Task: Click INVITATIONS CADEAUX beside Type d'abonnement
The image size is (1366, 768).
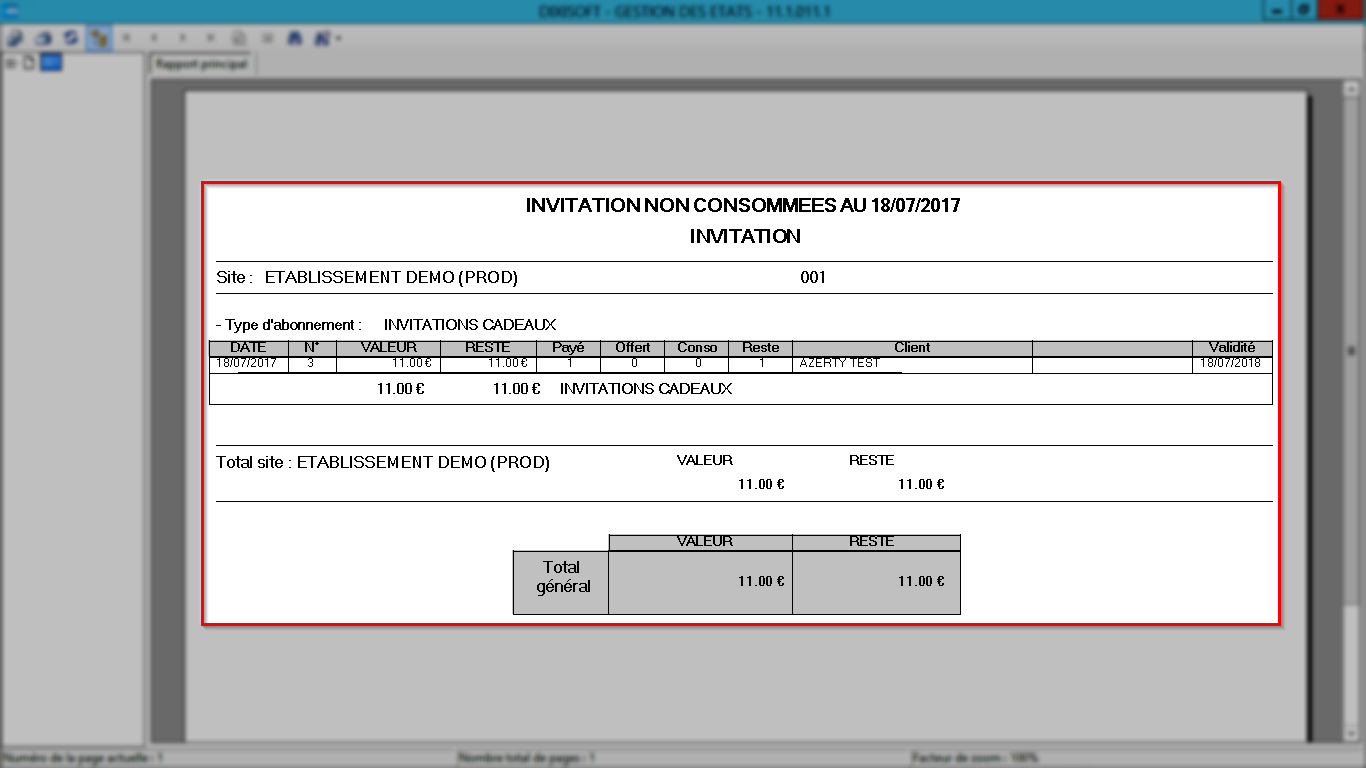Action: [x=470, y=325]
